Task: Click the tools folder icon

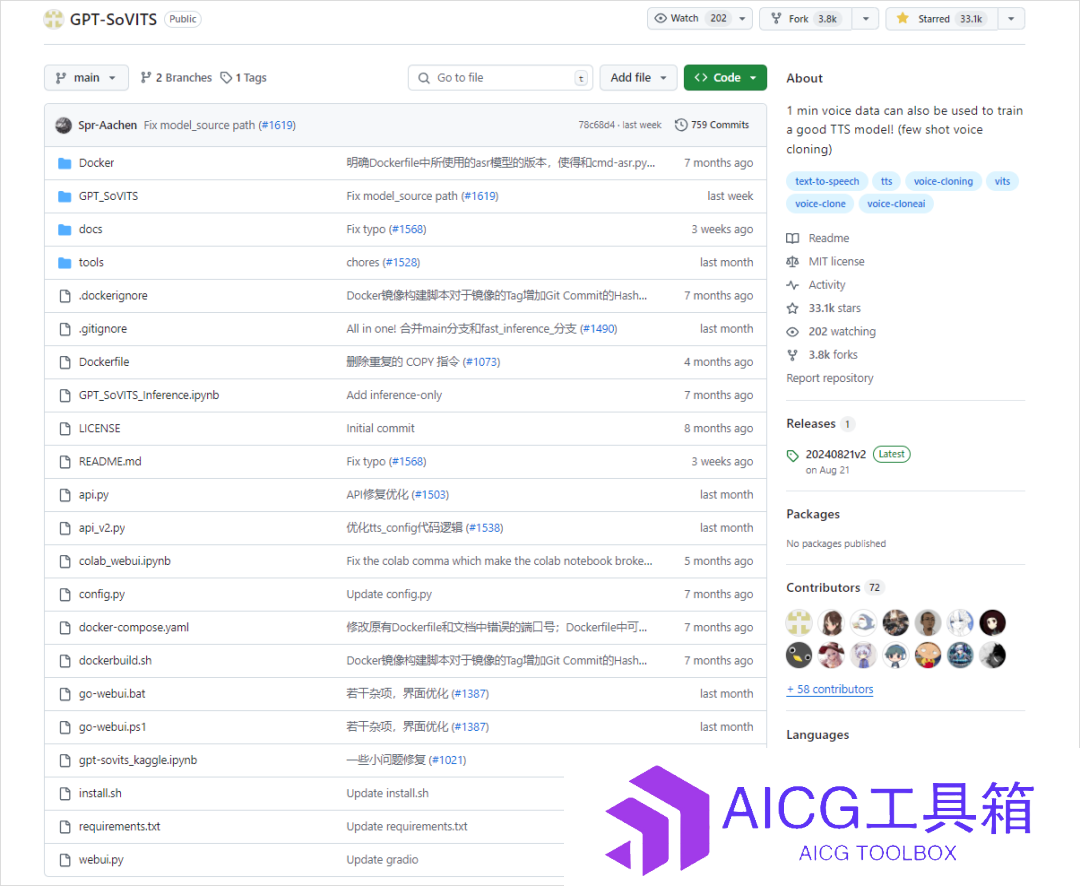Action: pyautogui.click(x=65, y=262)
